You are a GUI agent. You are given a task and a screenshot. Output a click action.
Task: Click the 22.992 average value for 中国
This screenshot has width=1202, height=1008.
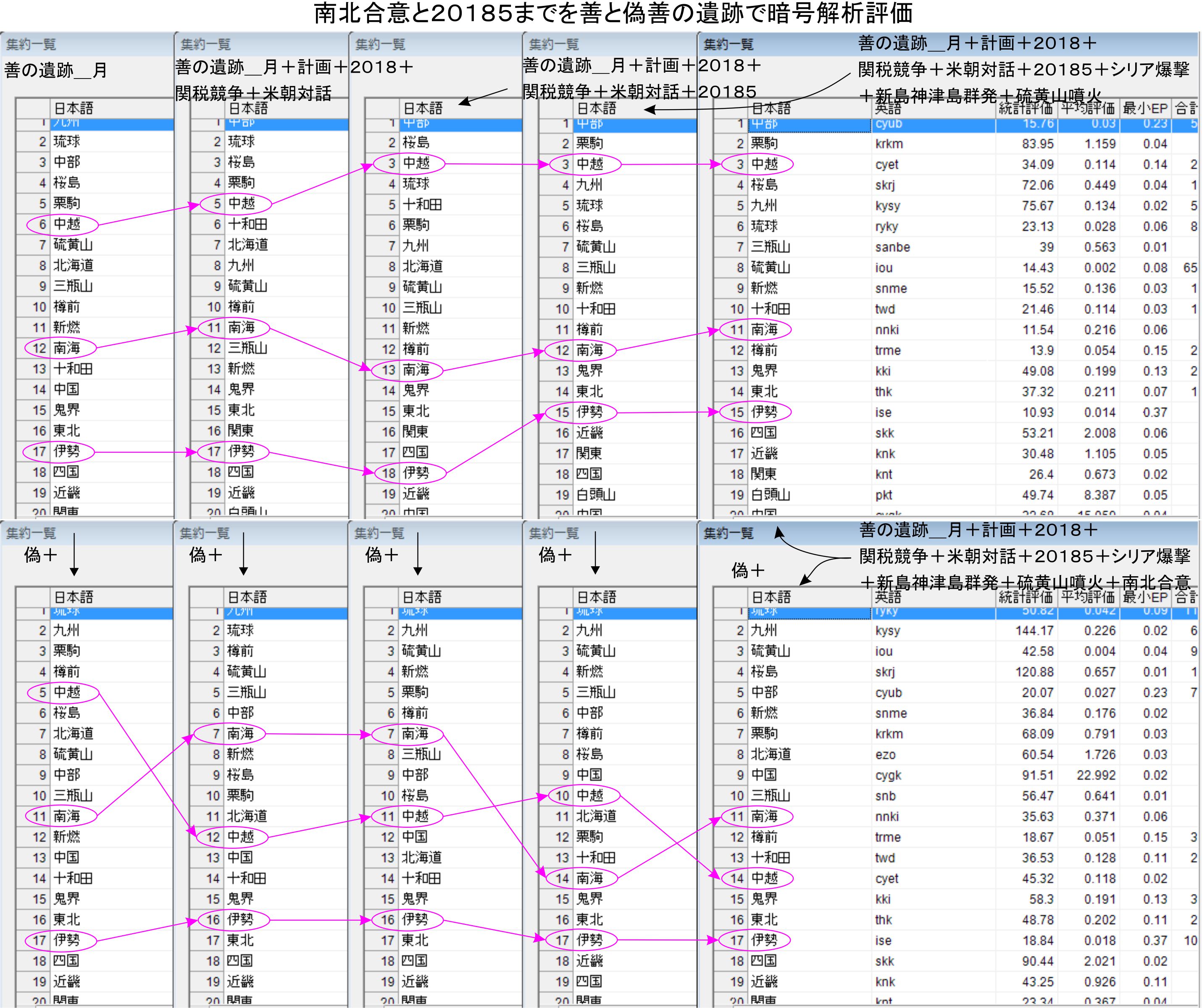tap(1096, 776)
